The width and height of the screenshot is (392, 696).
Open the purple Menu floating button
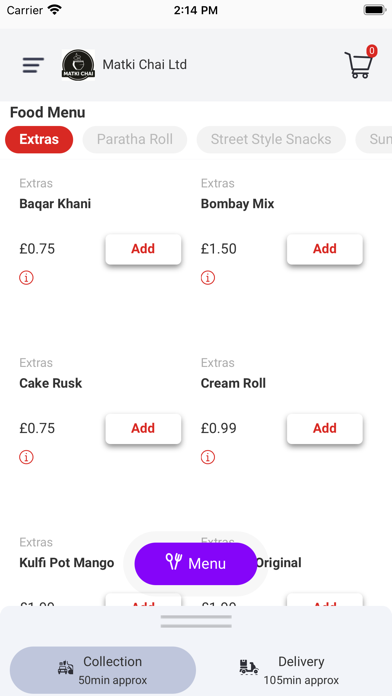[196, 564]
